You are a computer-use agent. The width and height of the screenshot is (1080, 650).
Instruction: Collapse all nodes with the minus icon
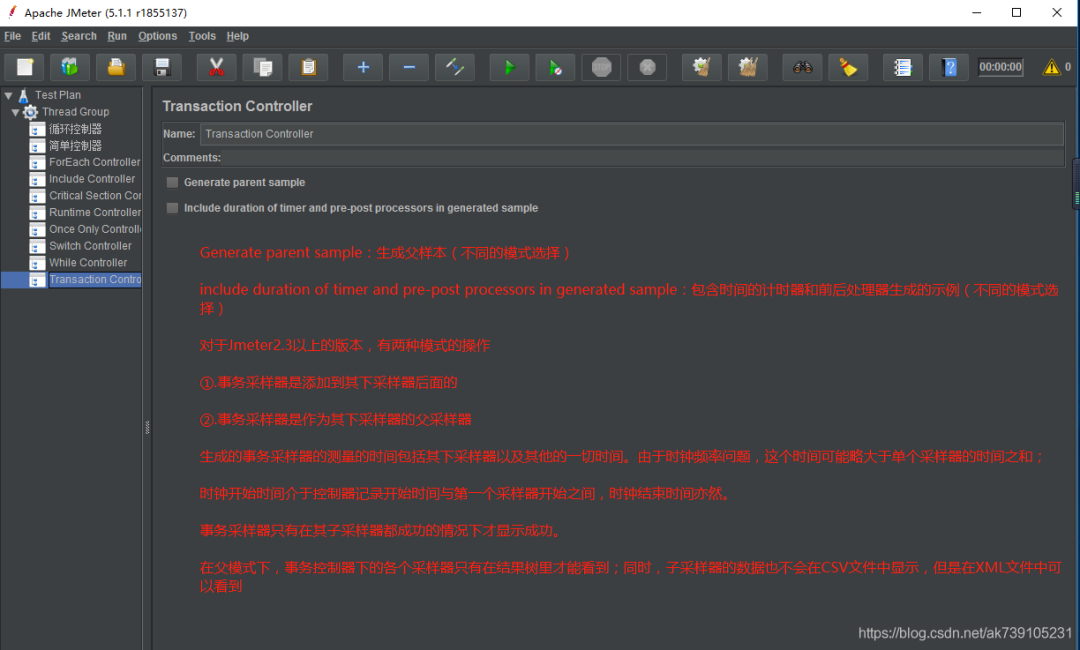click(x=409, y=67)
